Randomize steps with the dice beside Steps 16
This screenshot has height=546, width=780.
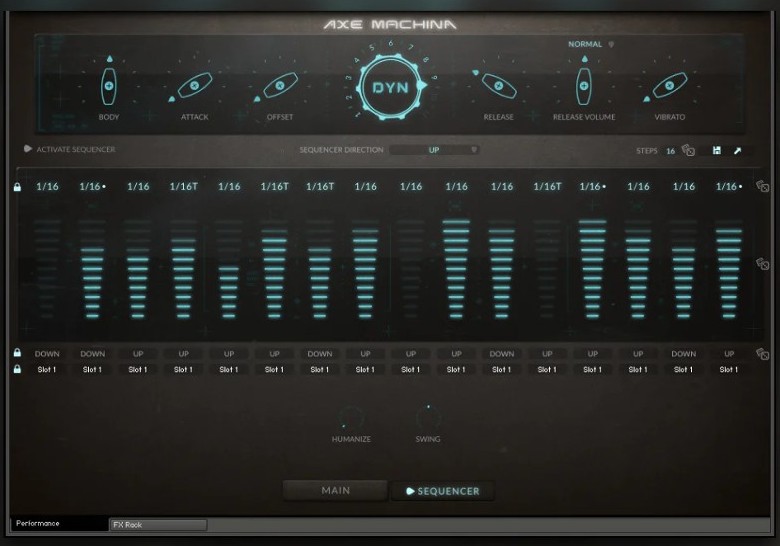point(688,150)
